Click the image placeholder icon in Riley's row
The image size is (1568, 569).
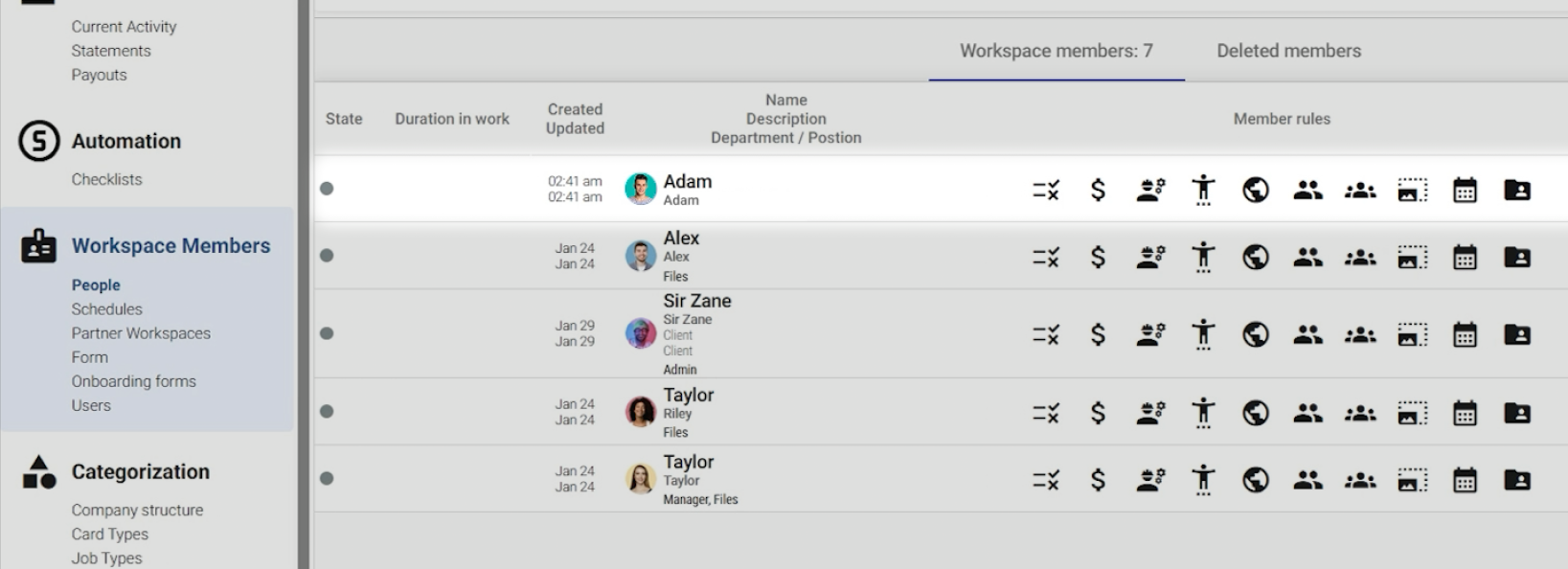[x=1412, y=413]
